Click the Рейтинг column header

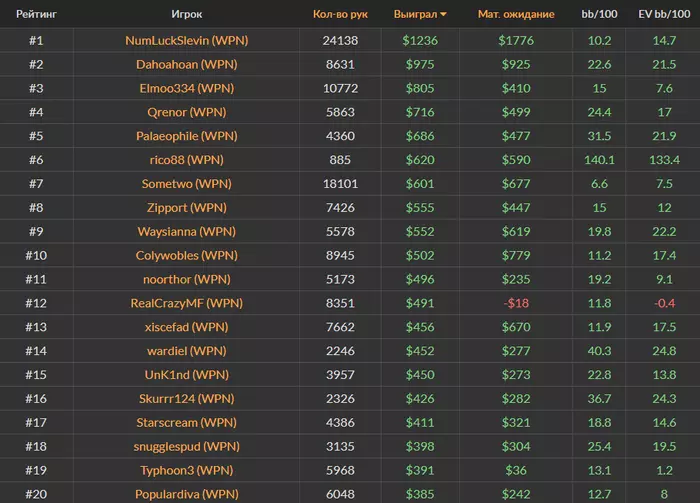tap(36, 14)
